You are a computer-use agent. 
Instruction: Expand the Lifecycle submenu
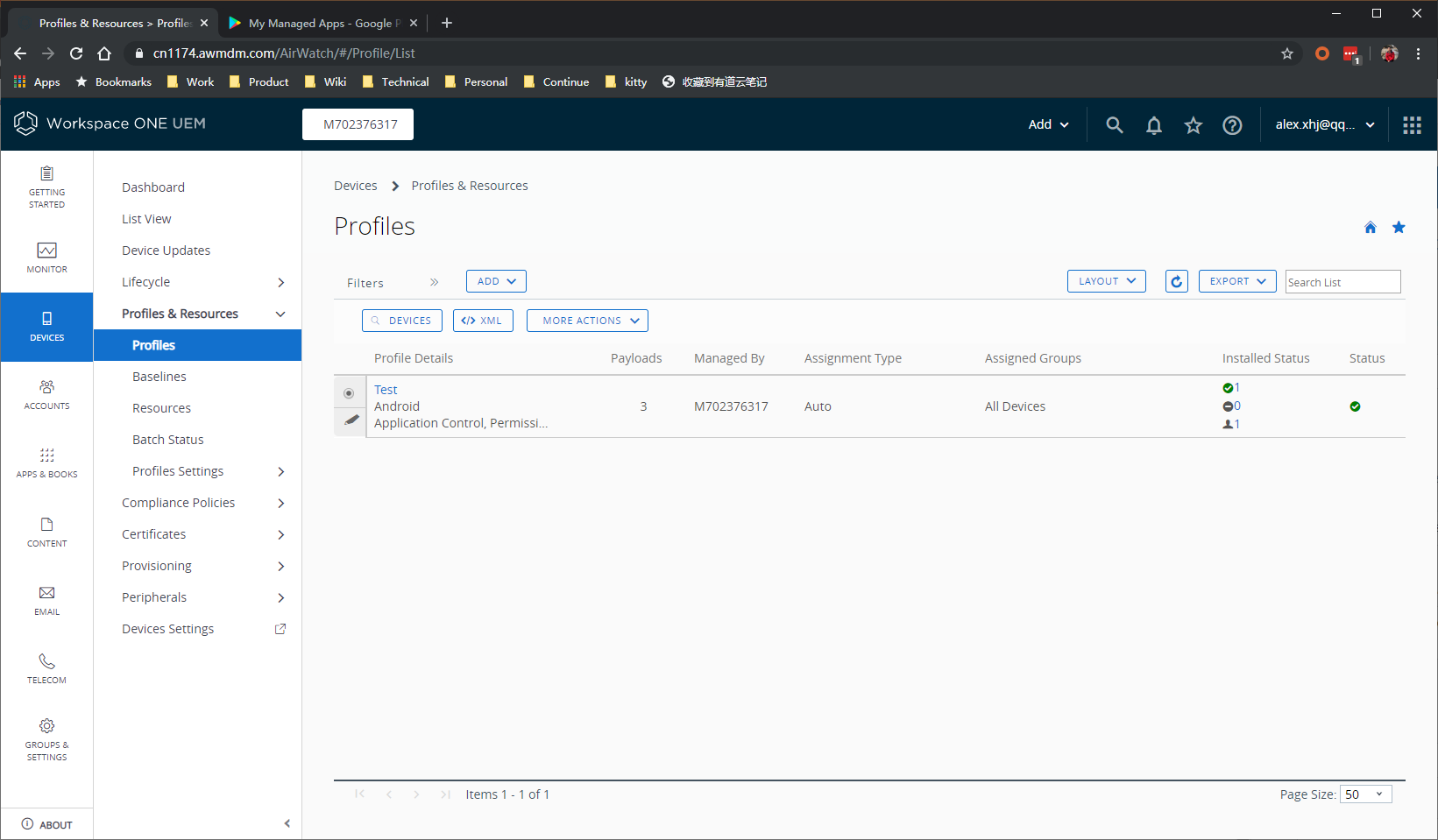click(x=280, y=282)
